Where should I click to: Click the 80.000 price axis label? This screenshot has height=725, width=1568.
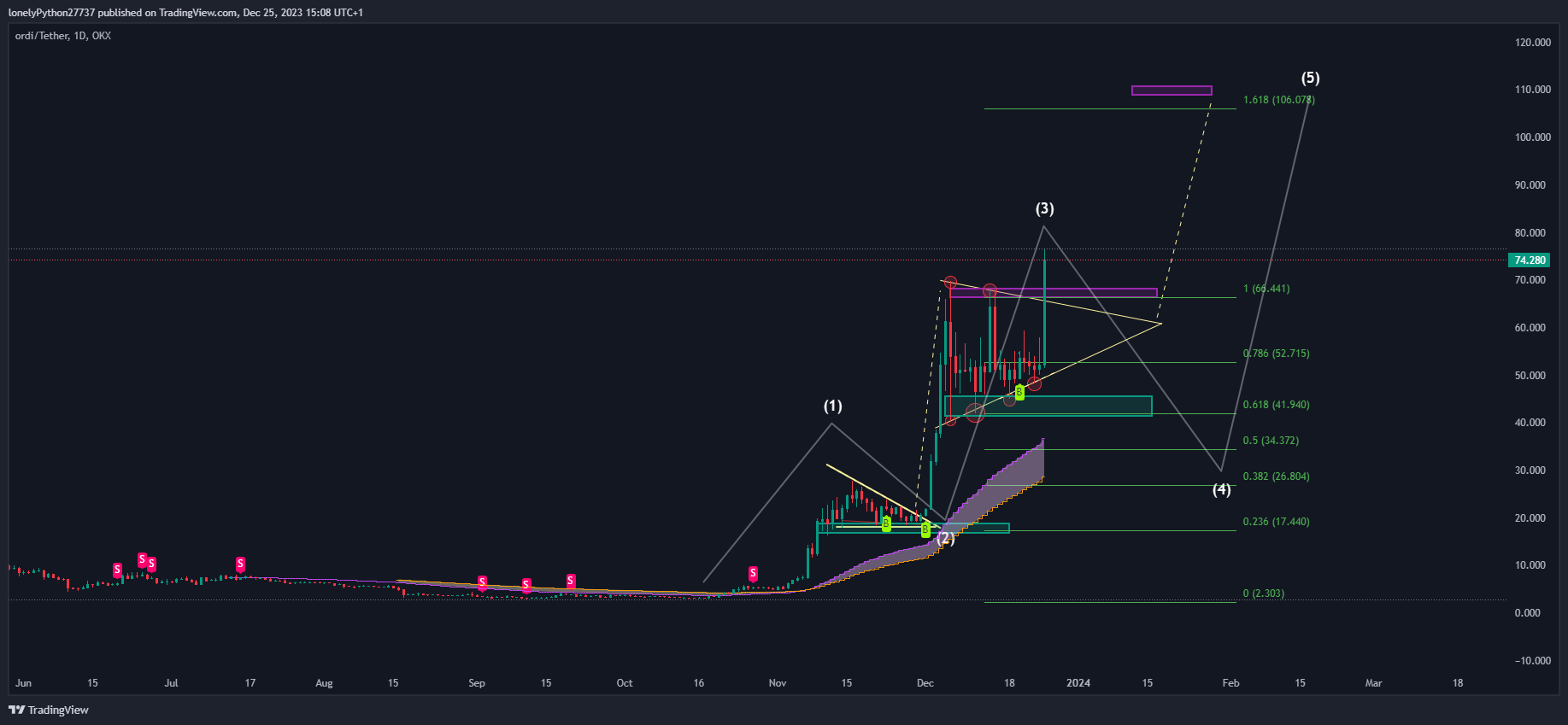point(1530,233)
